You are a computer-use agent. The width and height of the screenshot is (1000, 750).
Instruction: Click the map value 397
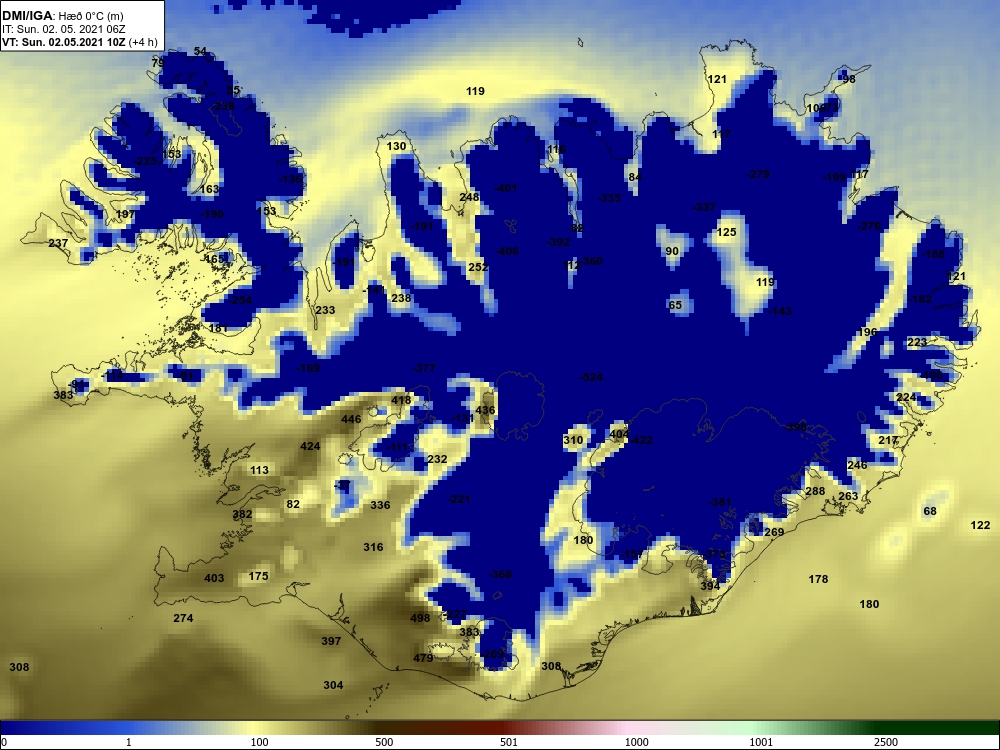[x=331, y=641]
